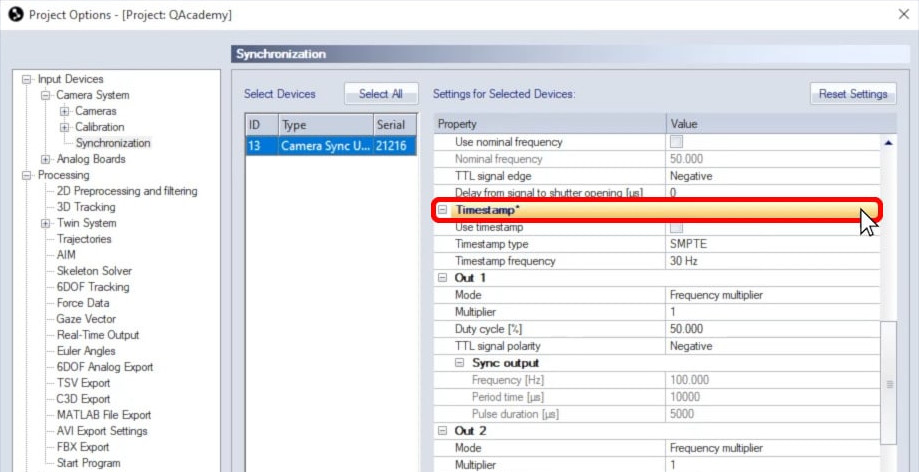The image size is (919, 472).
Task: Expand the Analog Boards node
Action: pyautogui.click(x=46, y=159)
